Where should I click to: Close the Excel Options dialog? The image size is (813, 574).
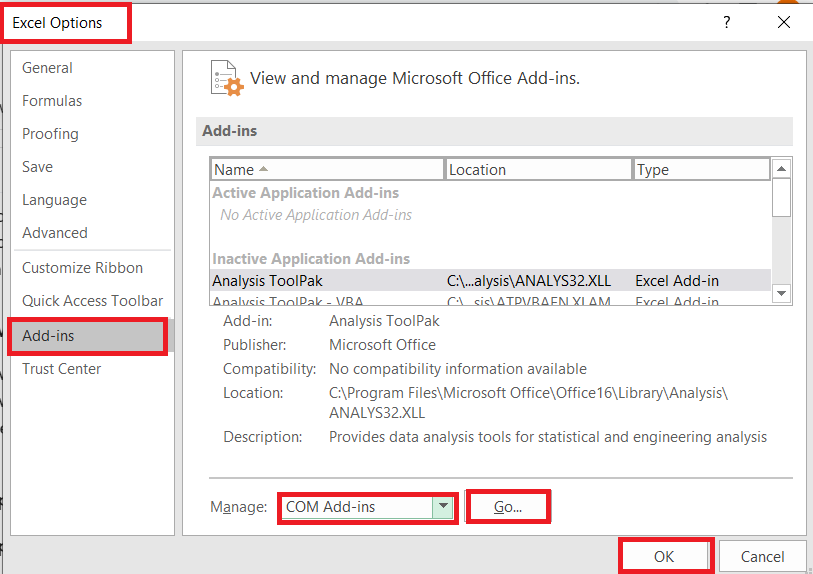(783, 23)
